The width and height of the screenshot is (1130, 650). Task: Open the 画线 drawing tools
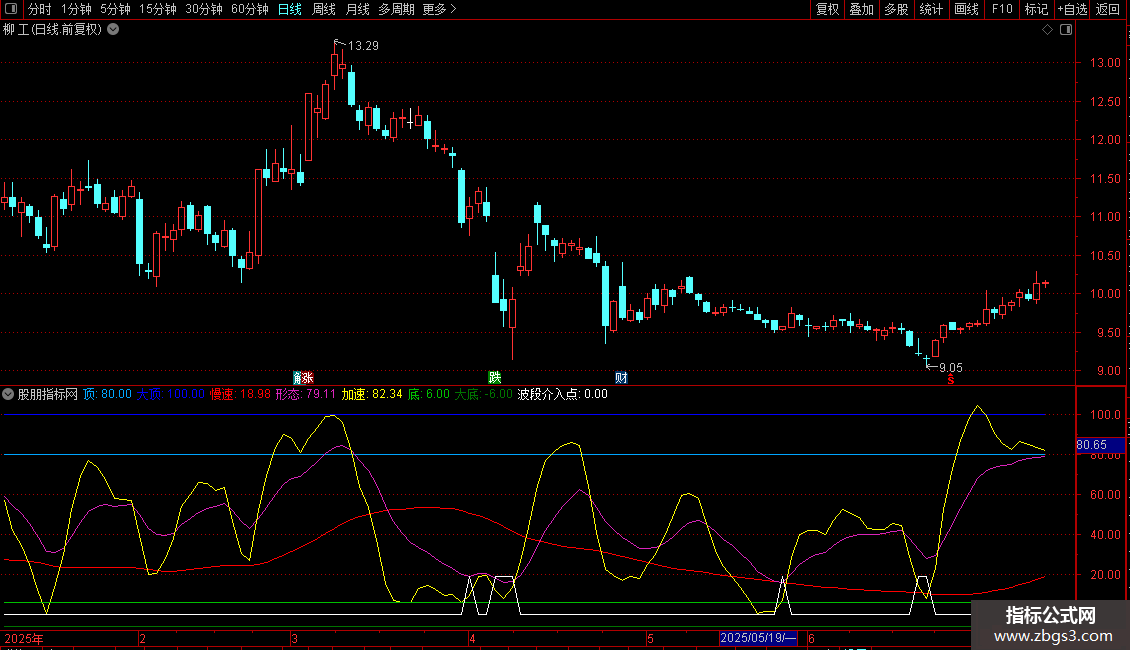point(966,9)
